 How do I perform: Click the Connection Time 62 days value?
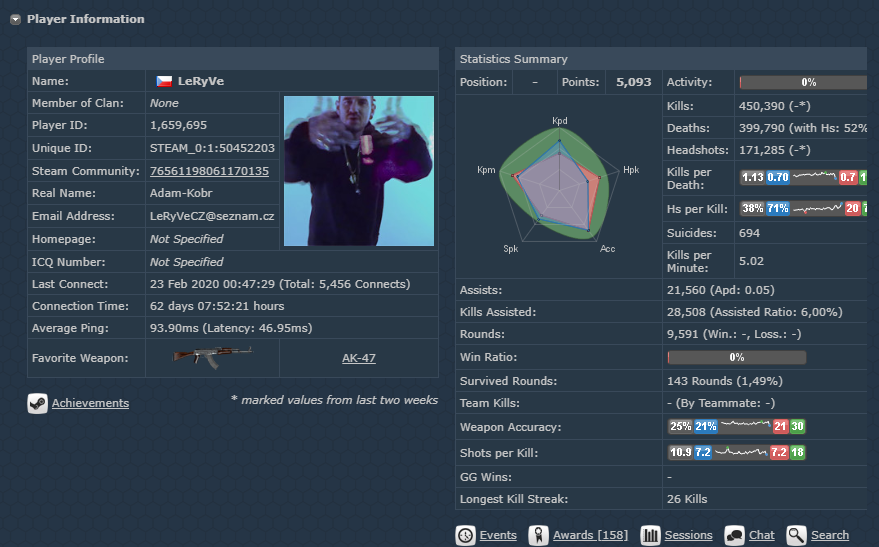(217, 306)
